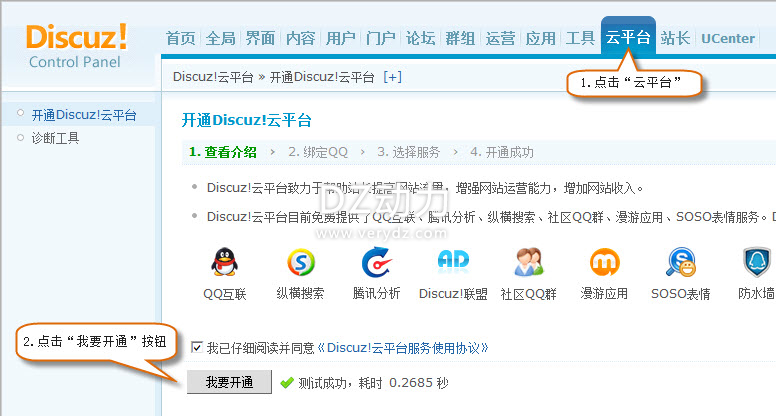Open the 门户 menu
The width and height of the screenshot is (776, 416).
point(381,38)
